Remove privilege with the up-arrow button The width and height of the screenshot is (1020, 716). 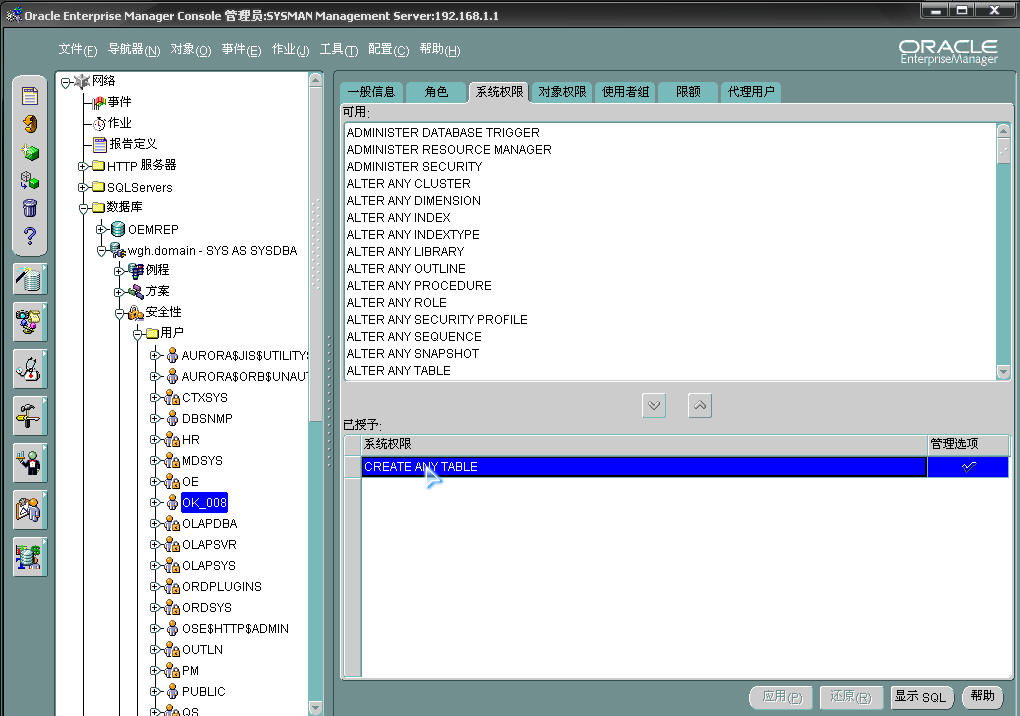tap(699, 405)
